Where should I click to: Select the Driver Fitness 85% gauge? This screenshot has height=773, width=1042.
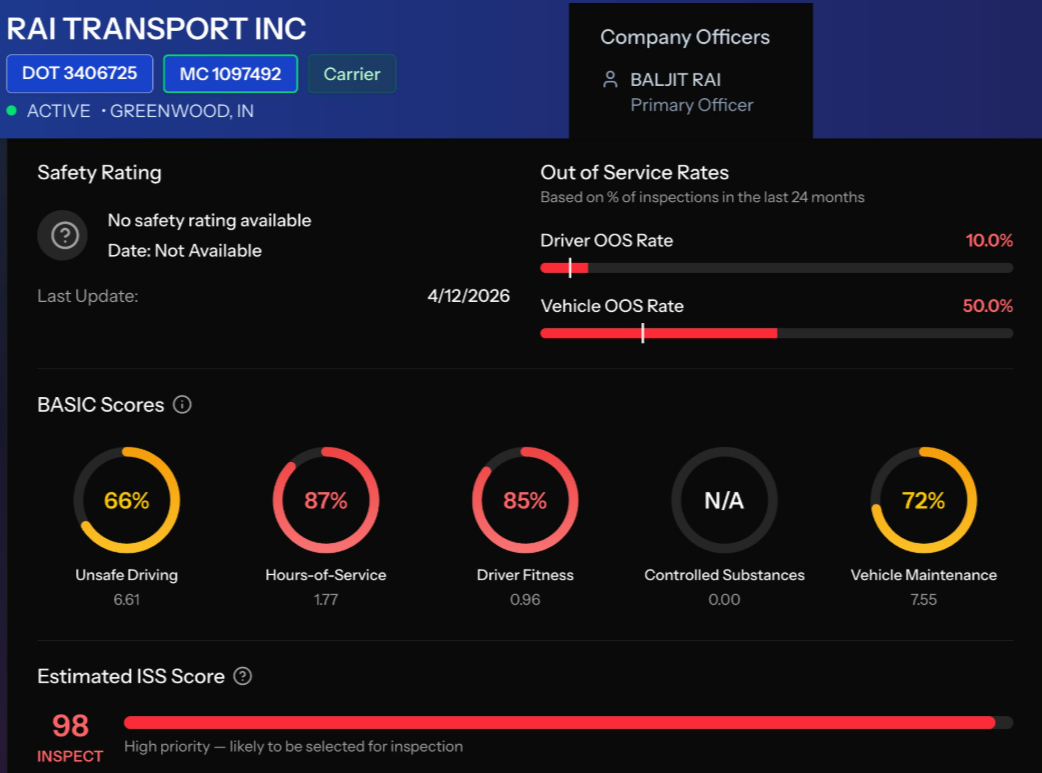(x=525, y=500)
